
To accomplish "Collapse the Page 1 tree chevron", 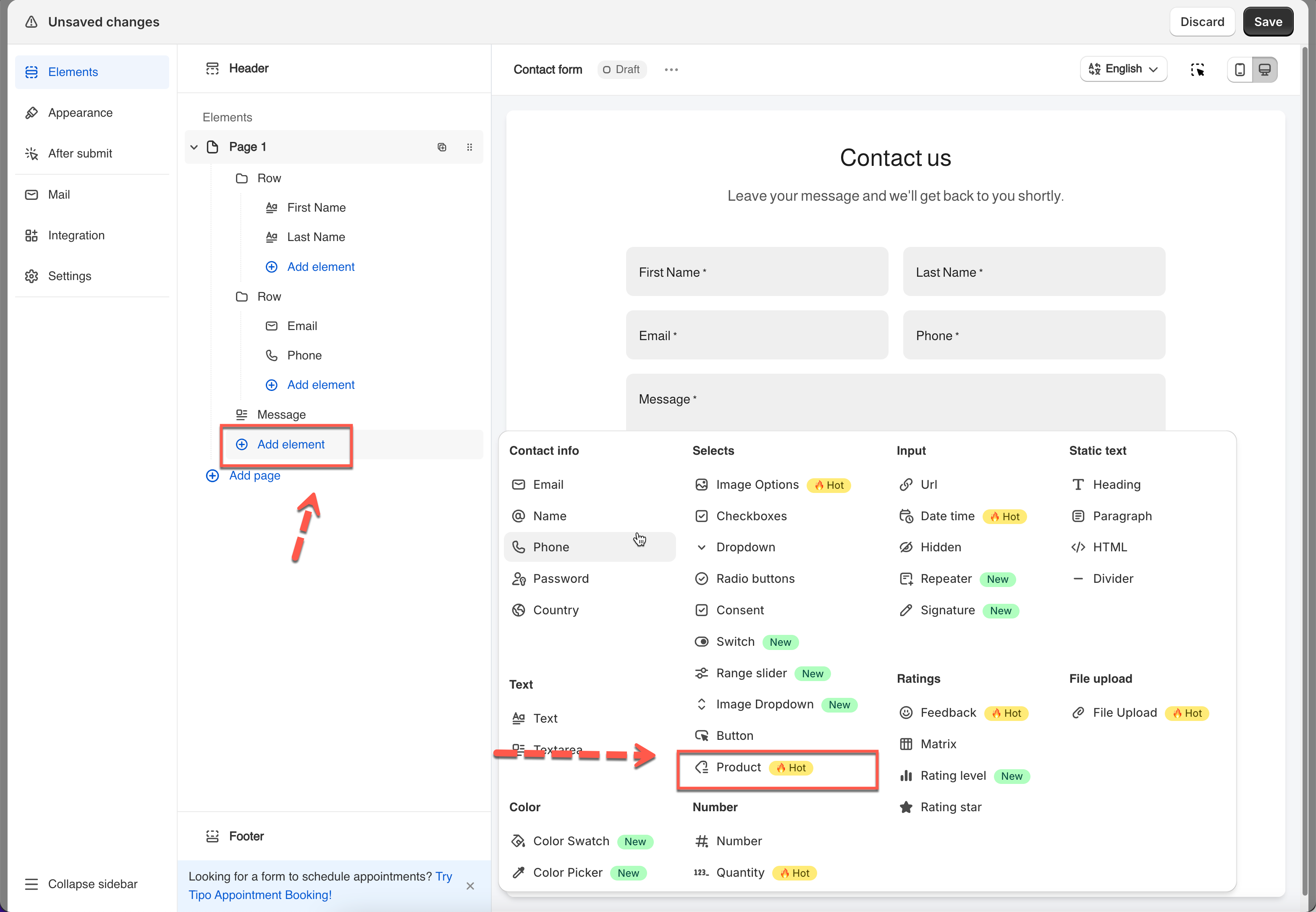I will click(x=194, y=147).
